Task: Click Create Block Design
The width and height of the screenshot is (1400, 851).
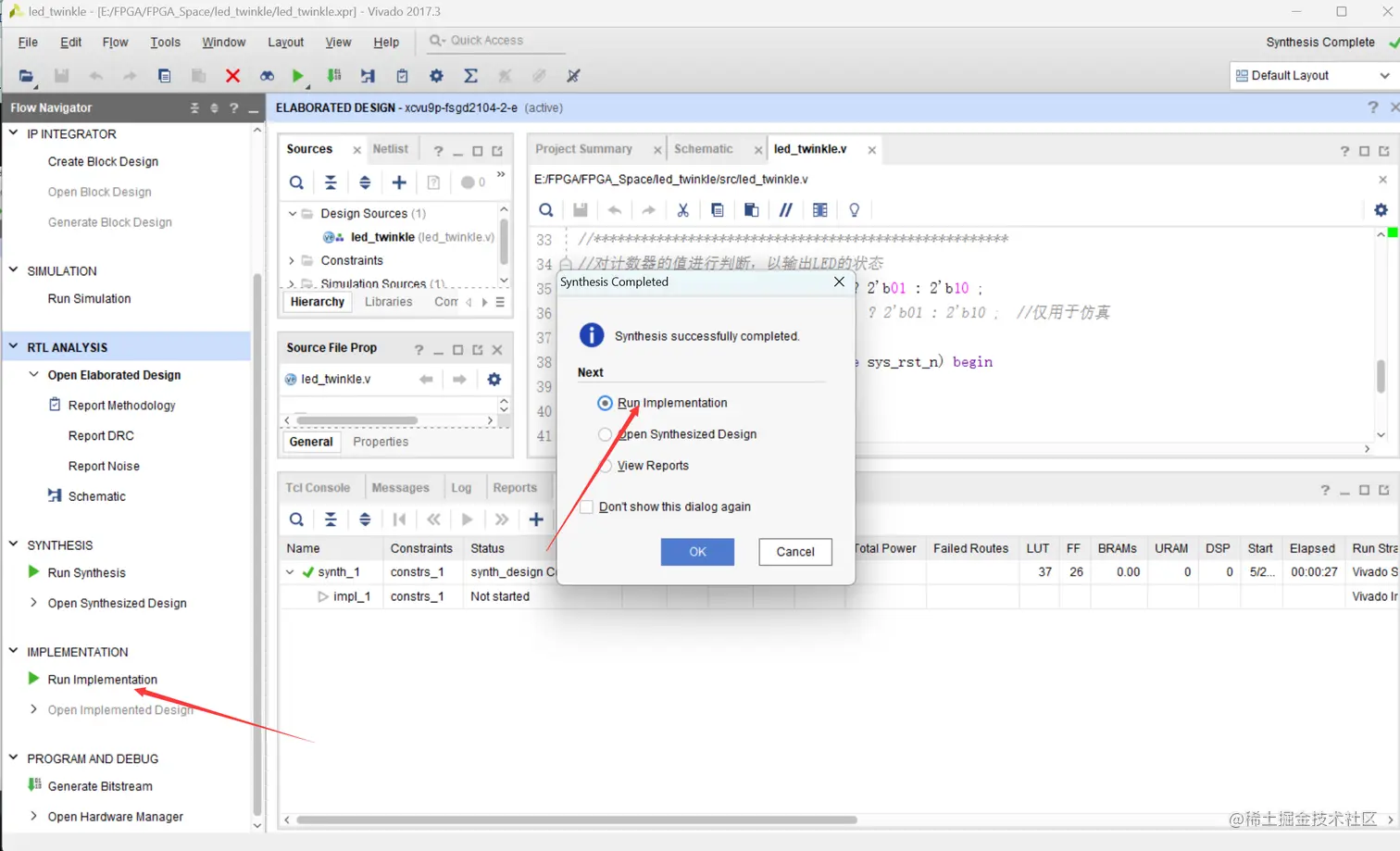Action: pos(103,161)
